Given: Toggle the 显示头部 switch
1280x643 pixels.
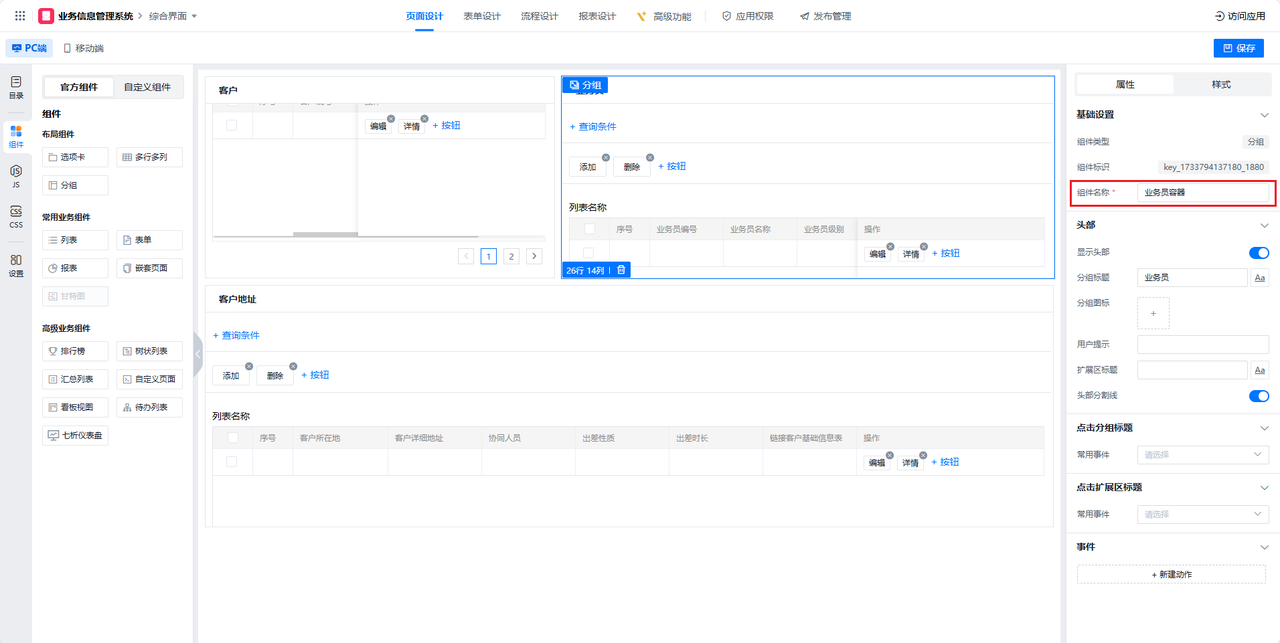Looking at the screenshot, I should 1258,253.
